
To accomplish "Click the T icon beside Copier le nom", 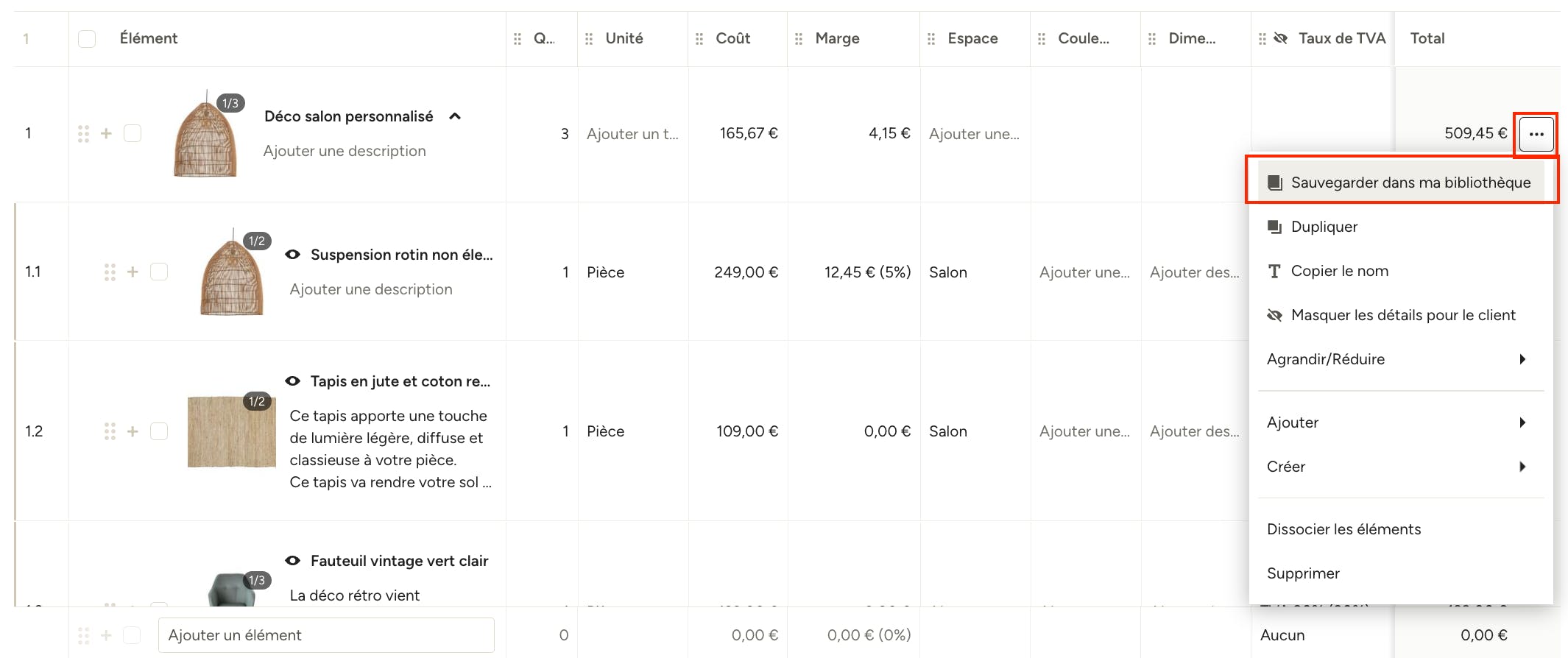I will point(1274,271).
